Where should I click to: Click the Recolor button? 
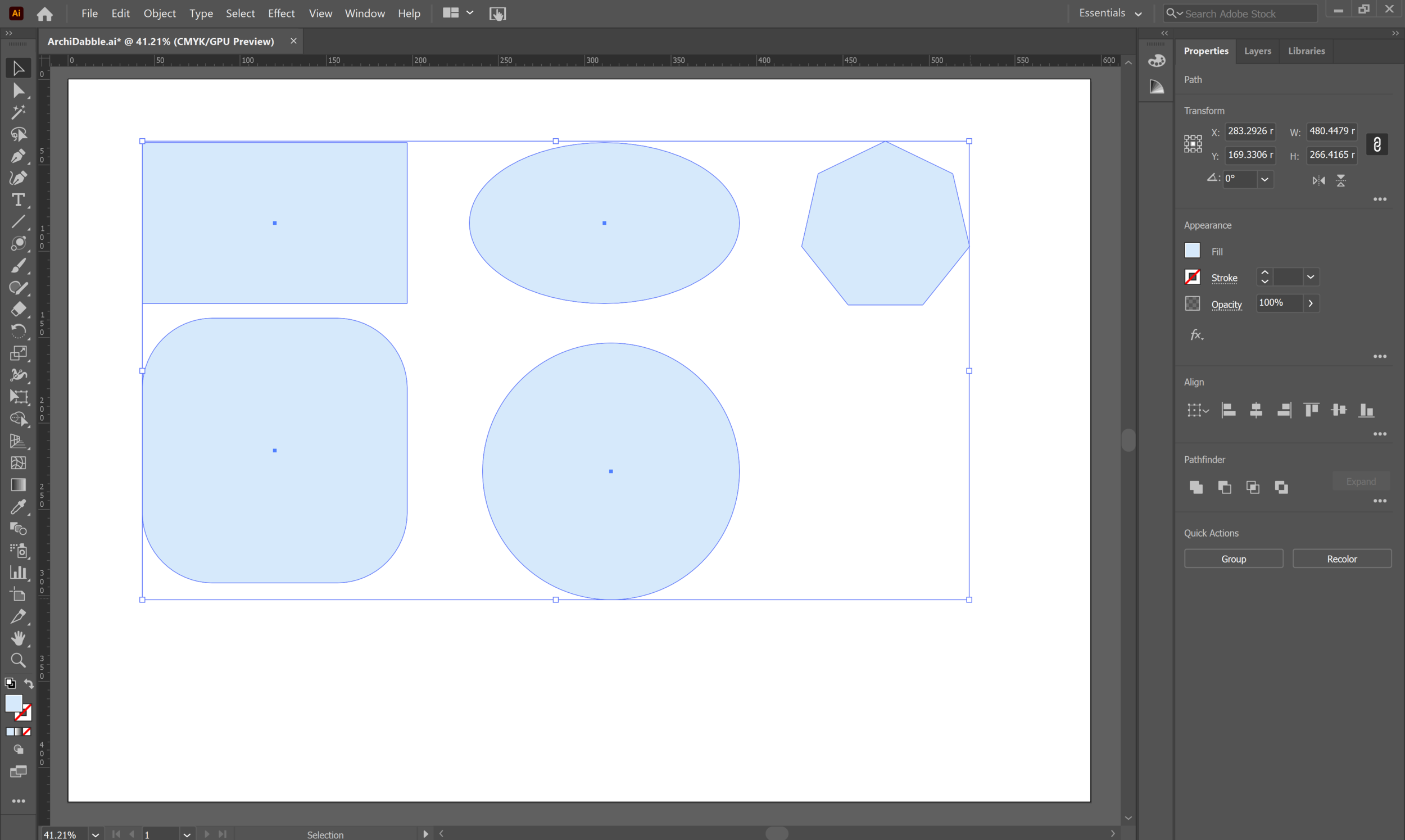point(1341,559)
